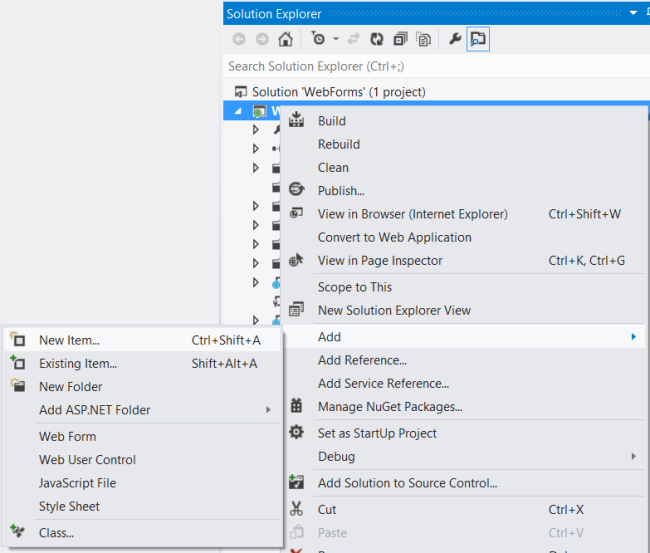The width and height of the screenshot is (650, 553).
Task: Click Build in the context menu
Action: (x=331, y=121)
